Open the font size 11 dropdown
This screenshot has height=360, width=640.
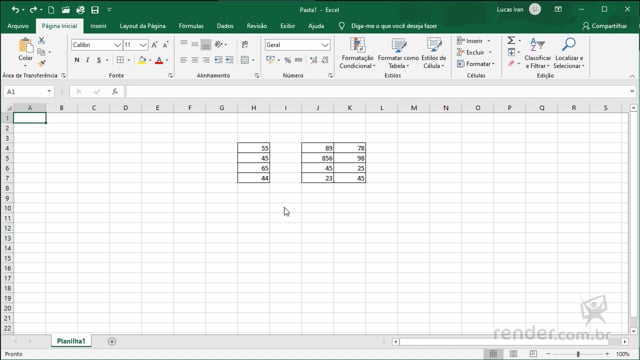pyautogui.click(x=143, y=45)
